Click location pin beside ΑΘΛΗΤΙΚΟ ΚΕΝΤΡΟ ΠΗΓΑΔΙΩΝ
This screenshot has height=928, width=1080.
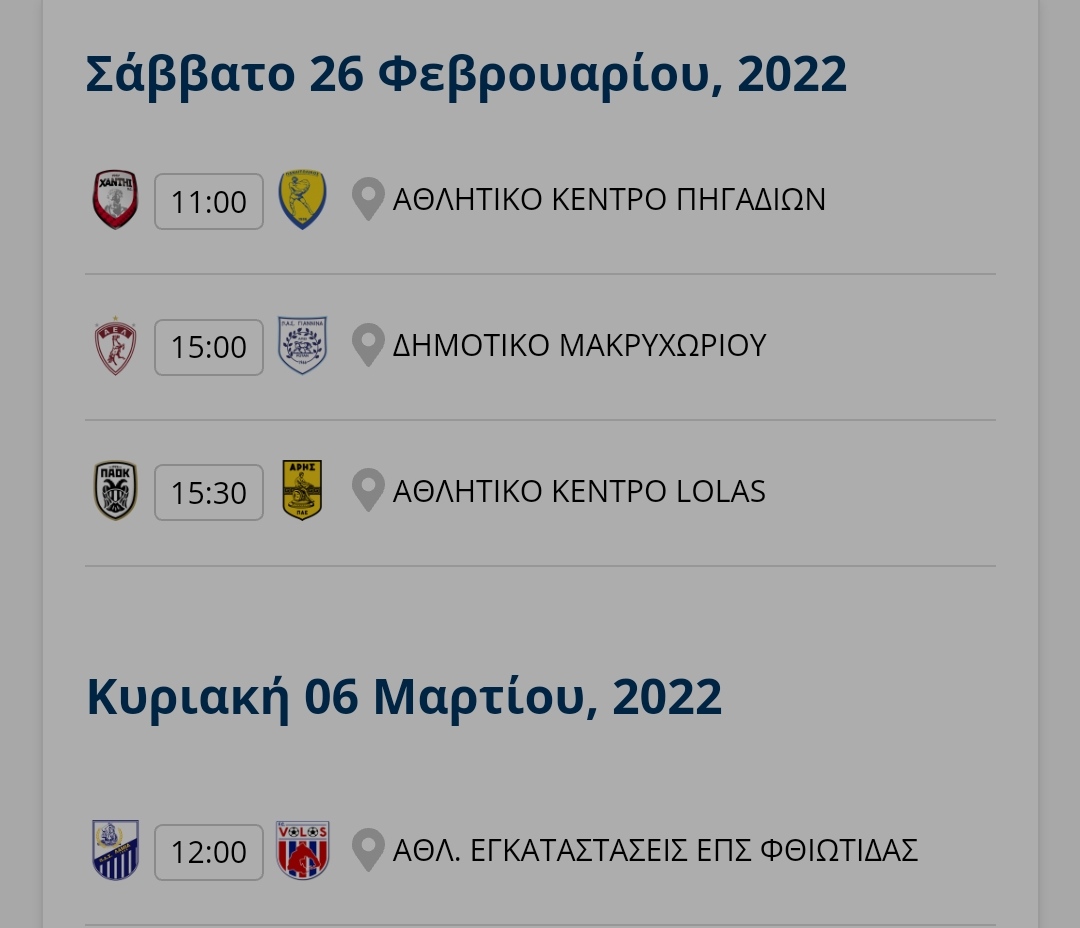click(x=368, y=199)
